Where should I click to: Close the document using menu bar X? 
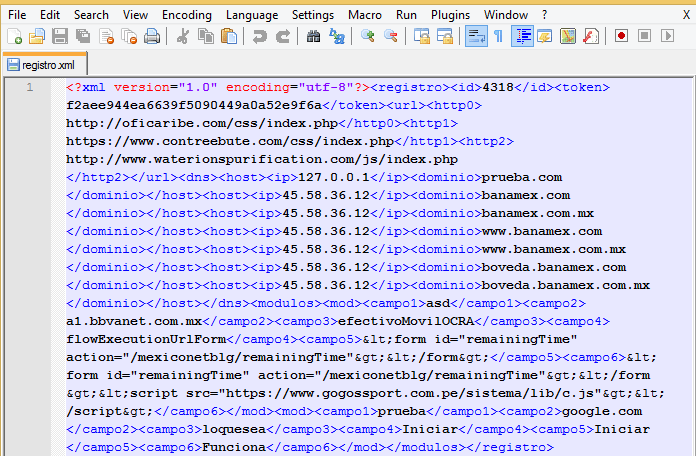686,15
